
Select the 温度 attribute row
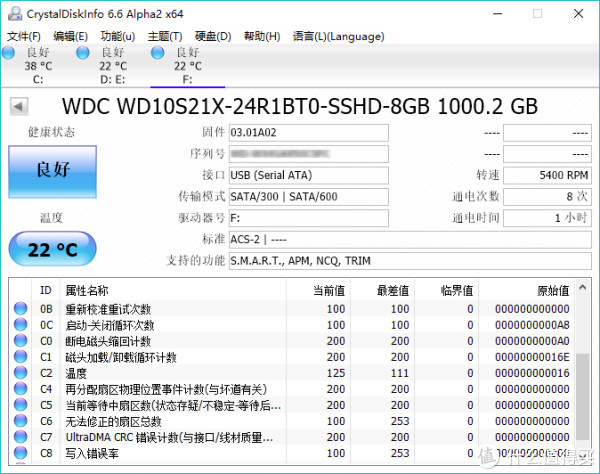tap(292, 373)
